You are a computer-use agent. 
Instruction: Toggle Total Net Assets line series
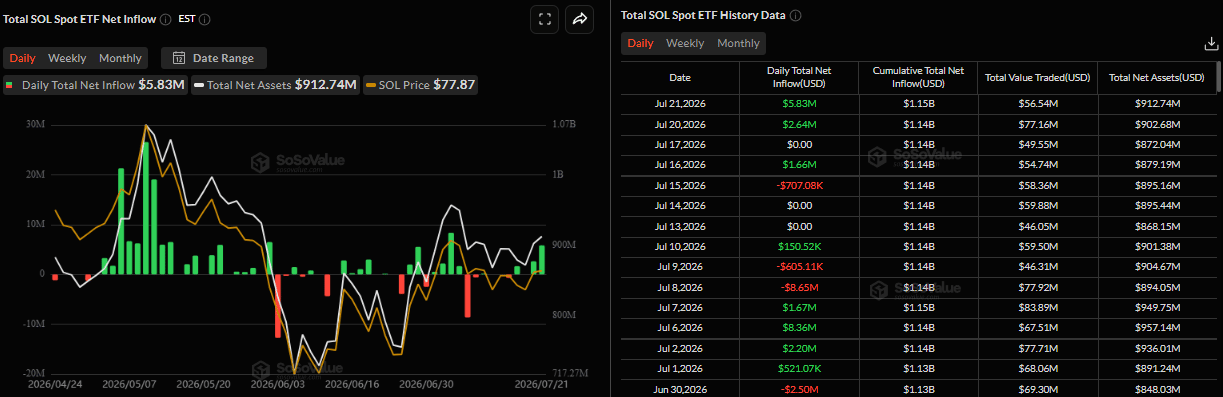[x=276, y=85]
